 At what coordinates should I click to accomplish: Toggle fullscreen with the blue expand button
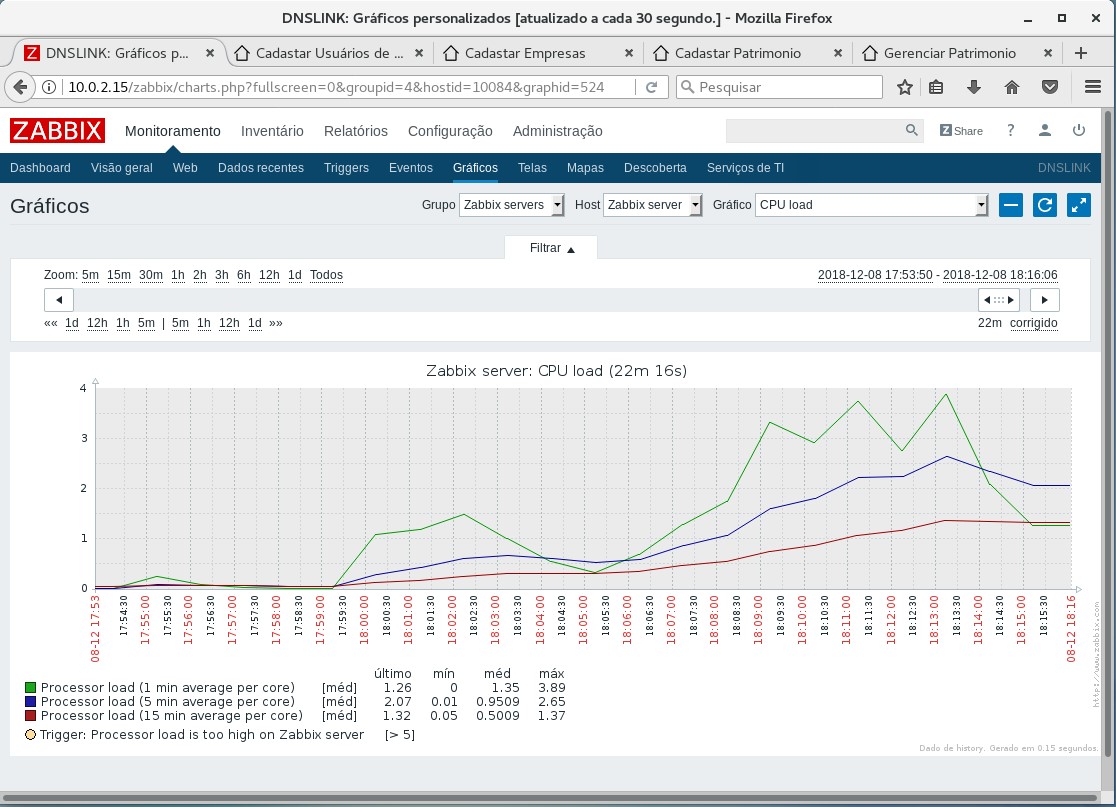[1079, 205]
